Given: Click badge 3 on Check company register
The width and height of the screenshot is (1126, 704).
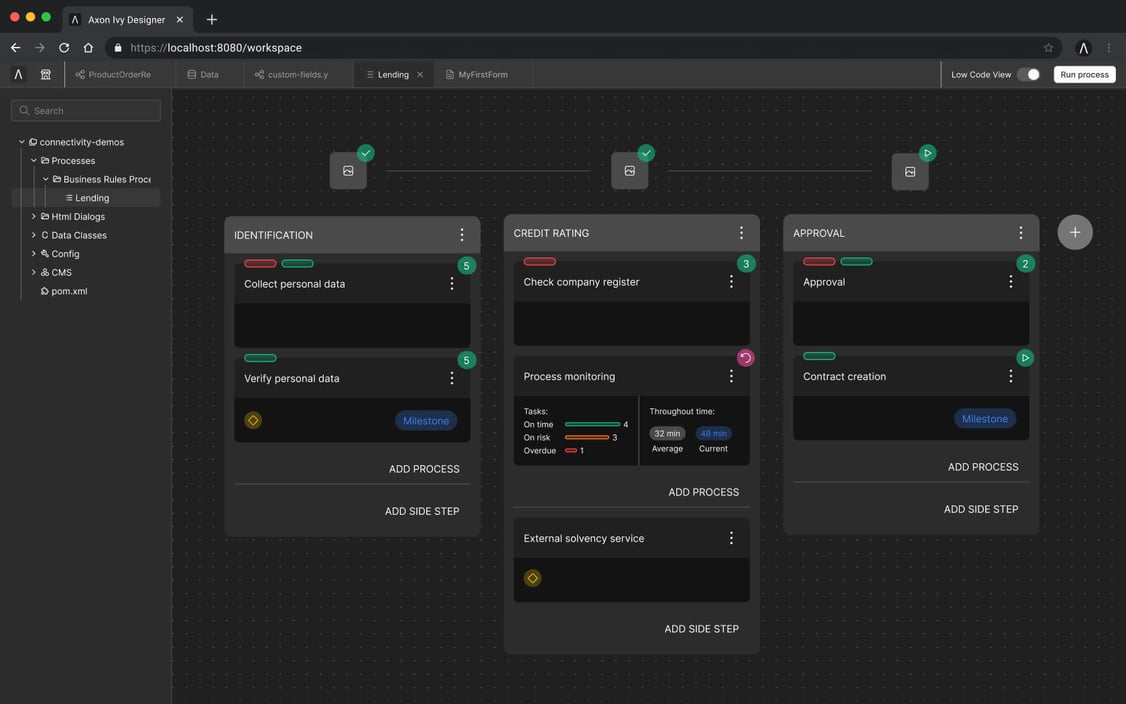Looking at the screenshot, I should (746, 264).
